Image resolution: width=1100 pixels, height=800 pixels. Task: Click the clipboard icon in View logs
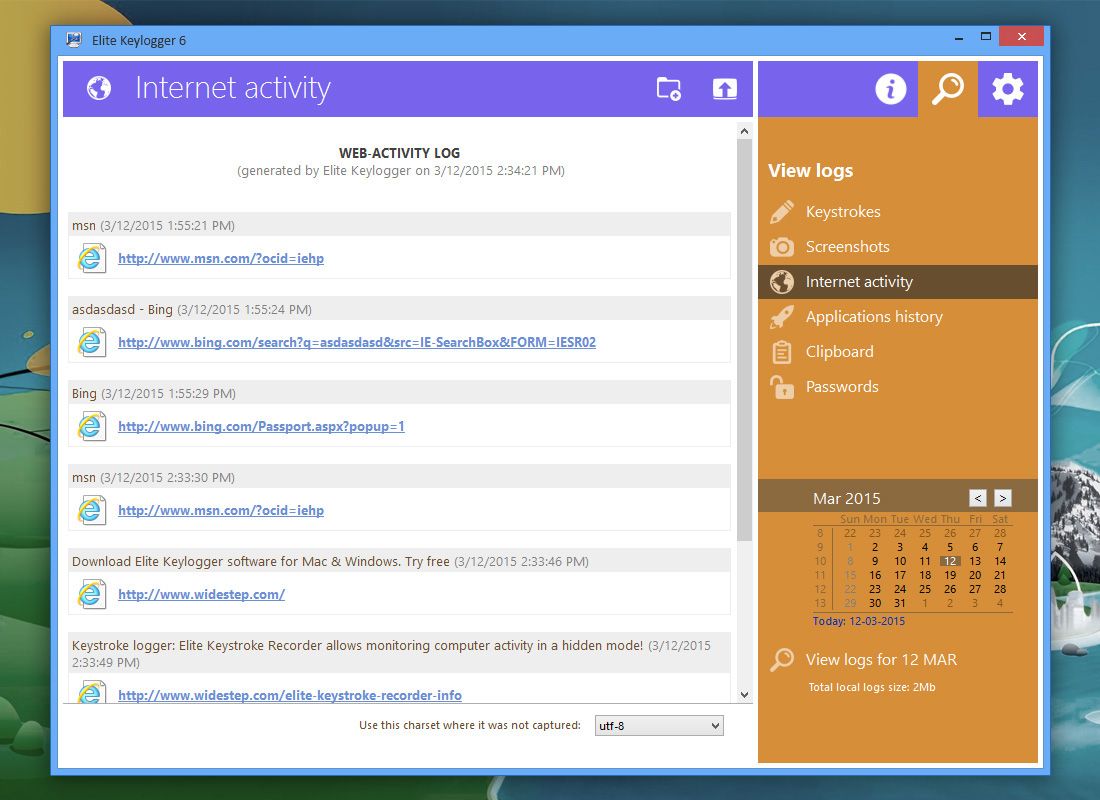(782, 352)
